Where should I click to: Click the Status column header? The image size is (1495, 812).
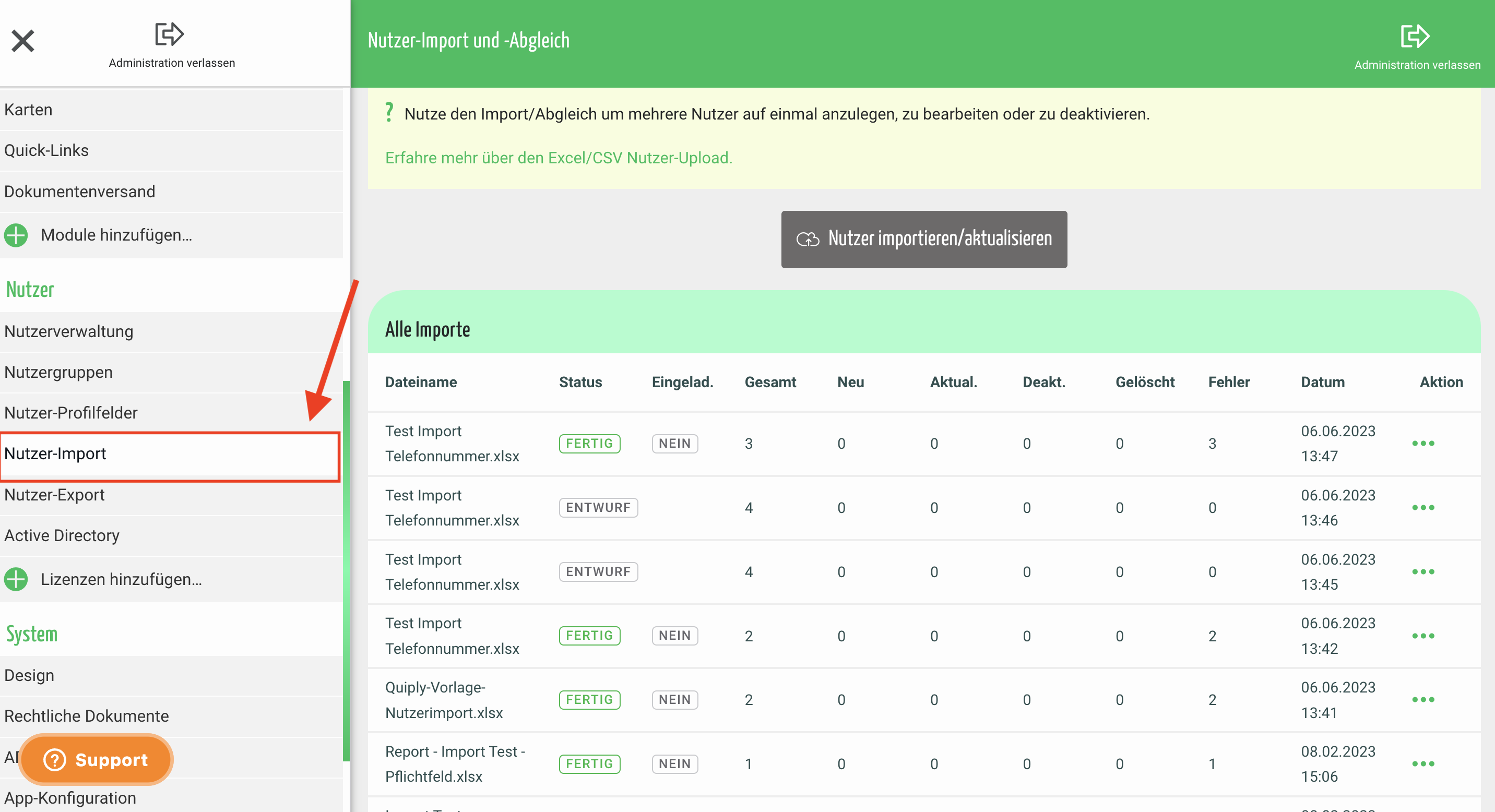(580, 382)
